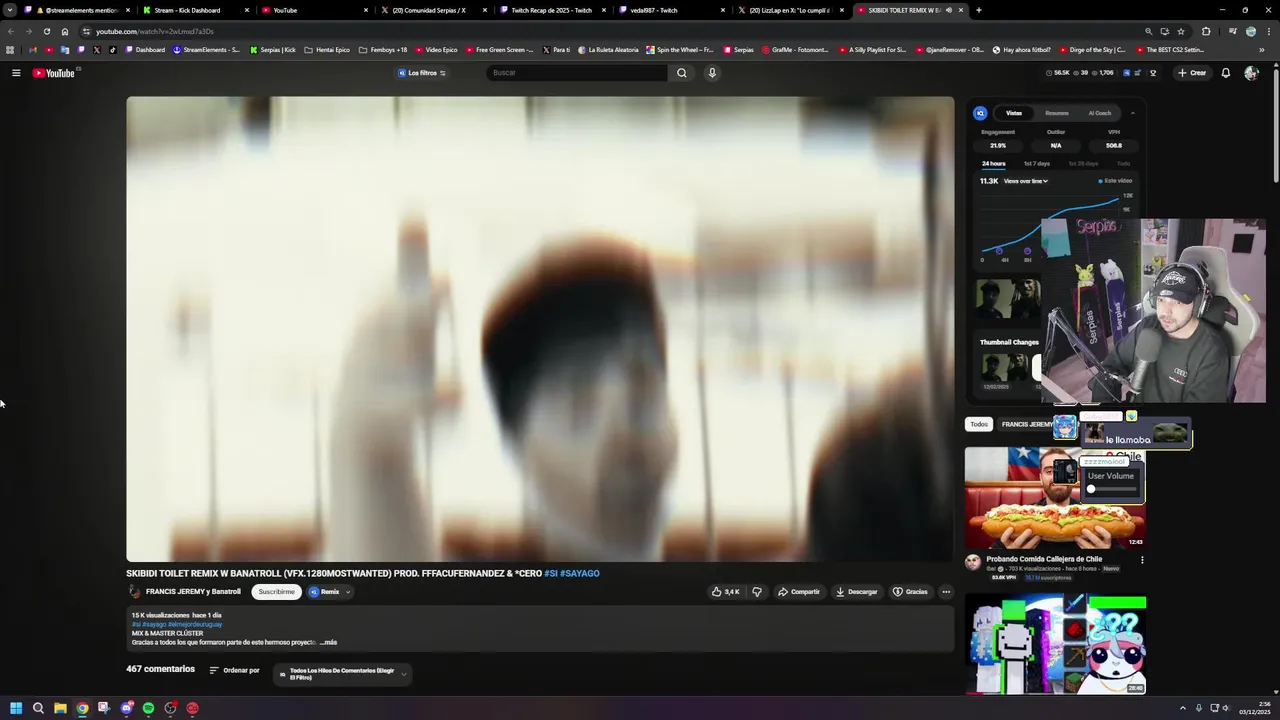Open options for Probando Comida Callejera video
The width and height of the screenshot is (1280, 720).
click(1142, 560)
